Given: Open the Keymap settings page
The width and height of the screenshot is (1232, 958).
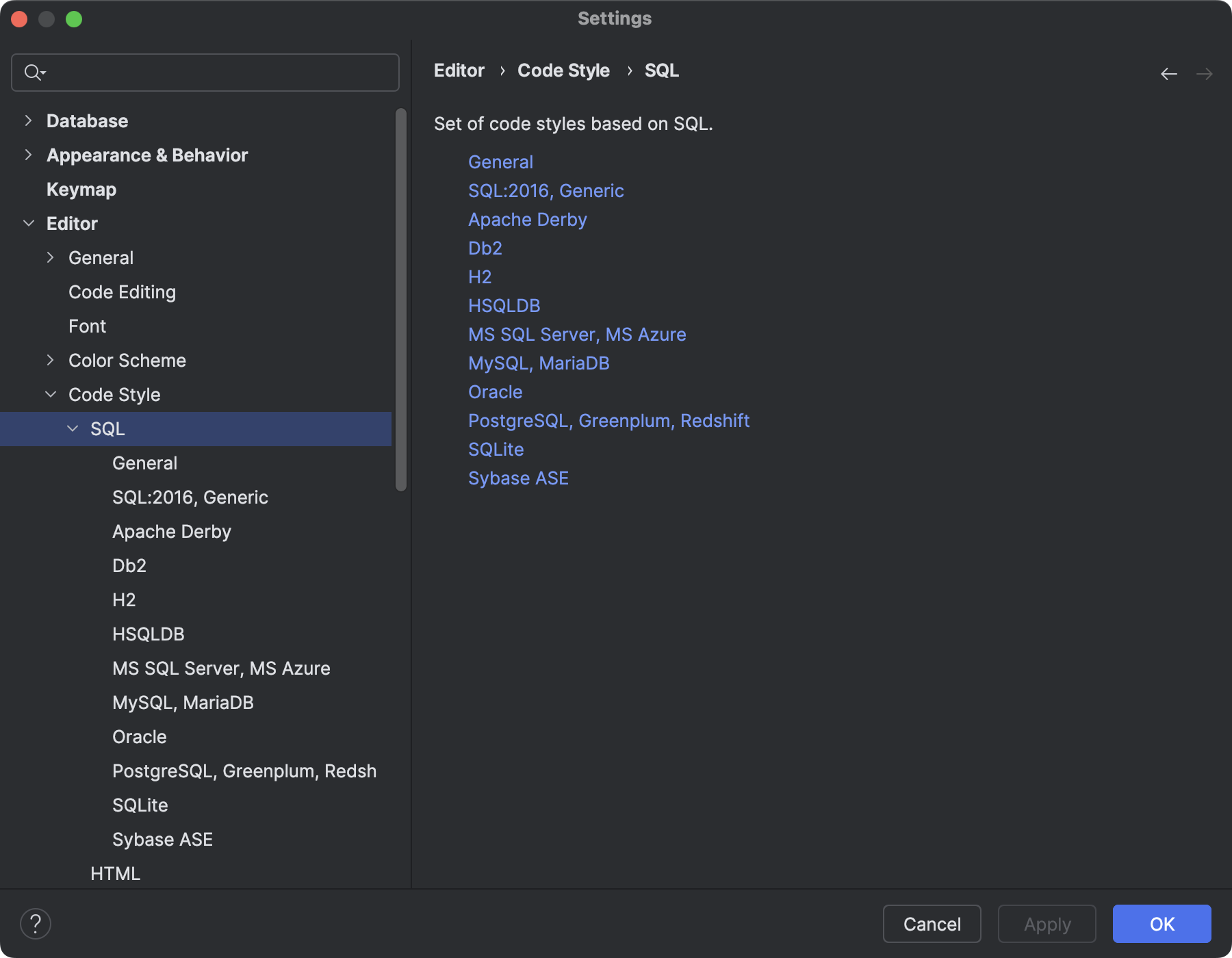Looking at the screenshot, I should (x=81, y=190).
